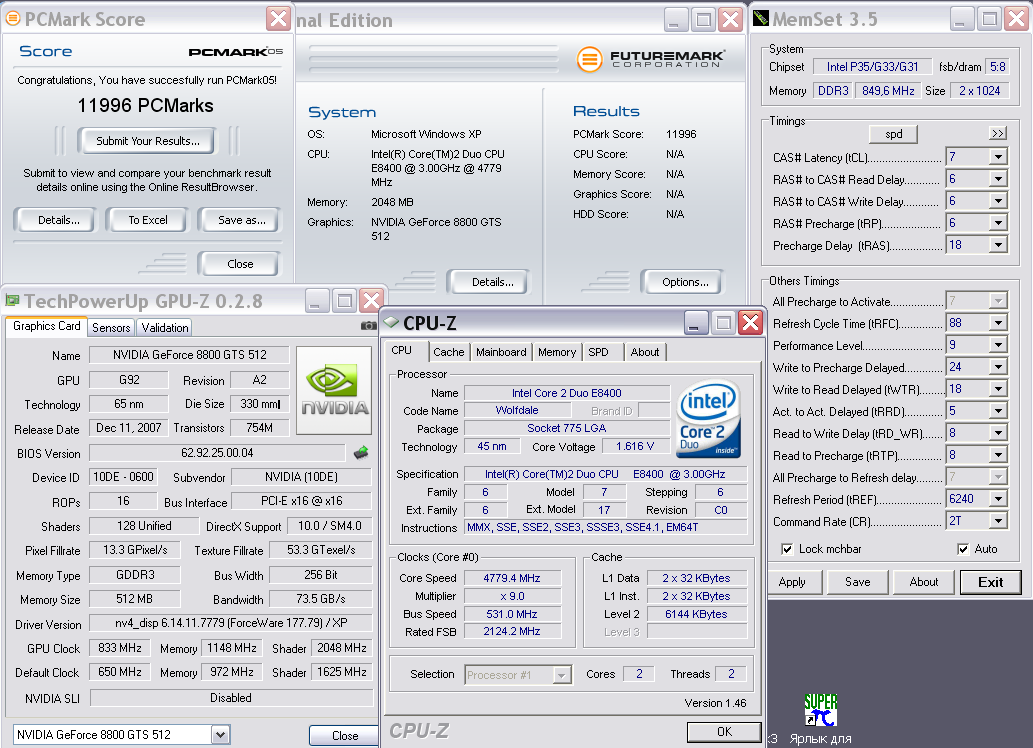The width and height of the screenshot is (1033, 748).
Task: Click the Core Speed value 4779.4 MHz
Action: click(x=512, y=578)
